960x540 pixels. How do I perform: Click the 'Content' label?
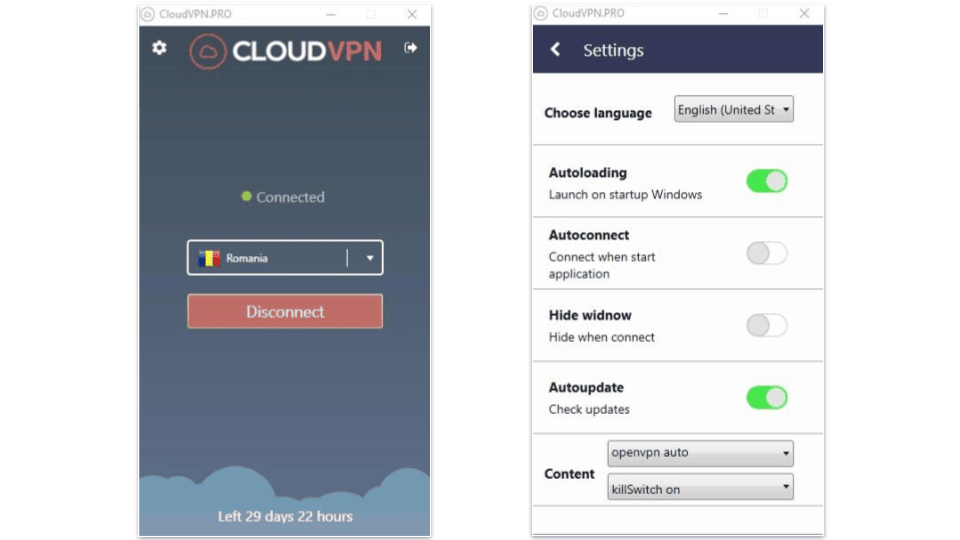tap(569, 474)
